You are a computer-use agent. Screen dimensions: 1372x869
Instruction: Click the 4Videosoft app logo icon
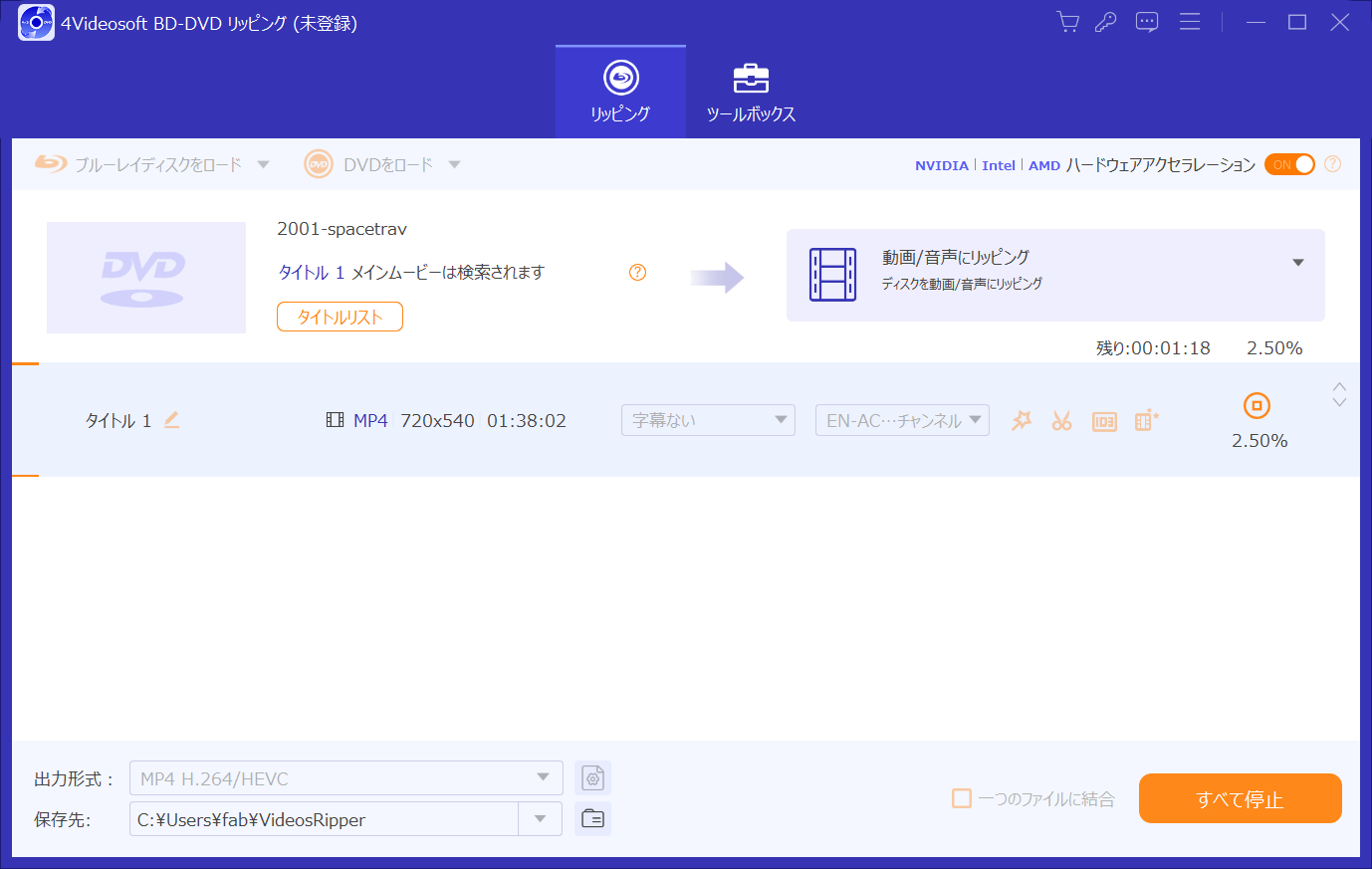point(36,22)
